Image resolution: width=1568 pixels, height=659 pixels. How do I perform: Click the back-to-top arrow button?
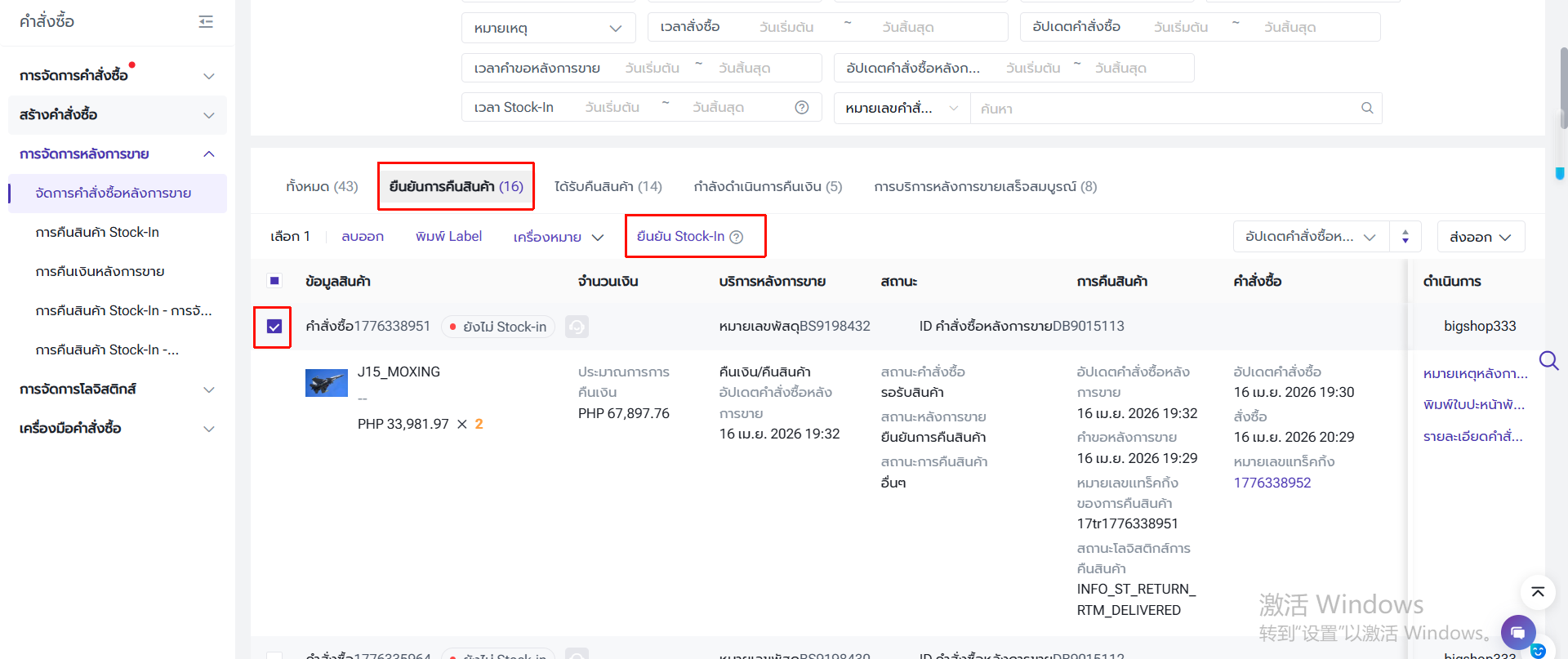tap(1537, 592)
